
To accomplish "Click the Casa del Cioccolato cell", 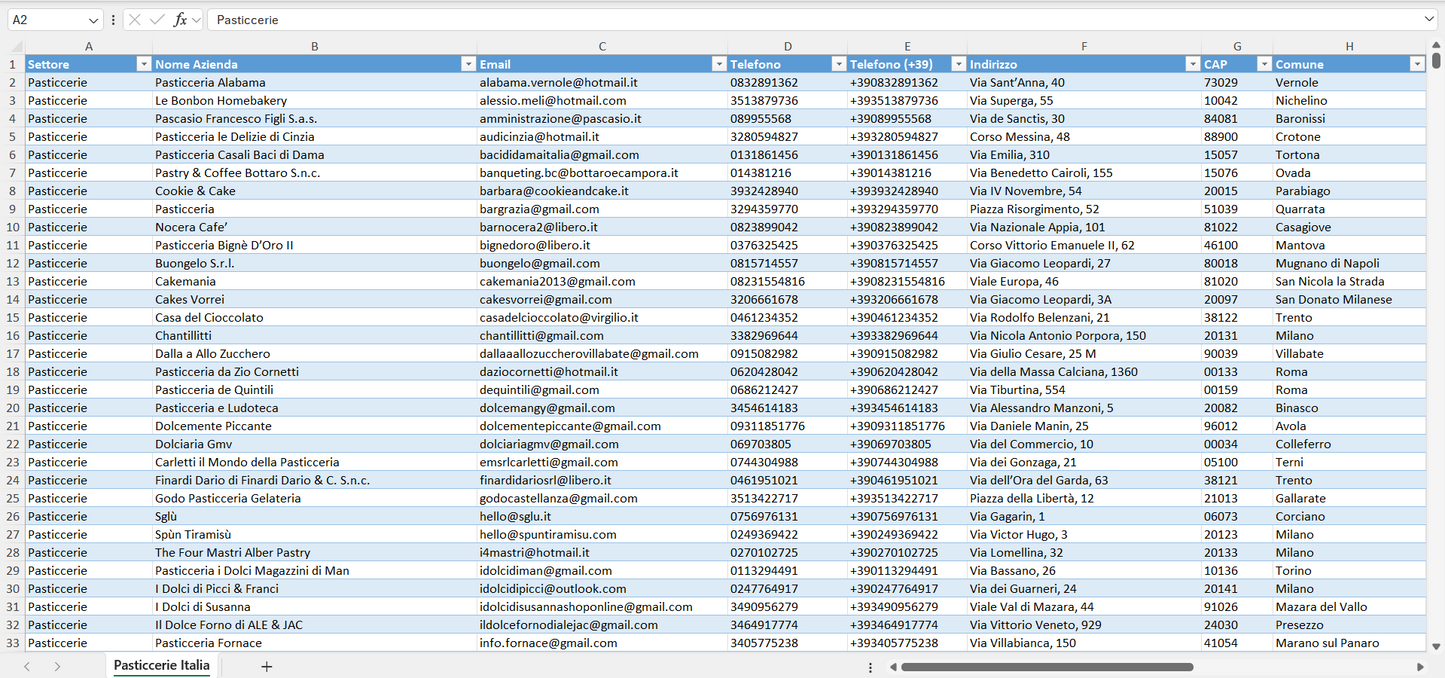I will (315, 317).
